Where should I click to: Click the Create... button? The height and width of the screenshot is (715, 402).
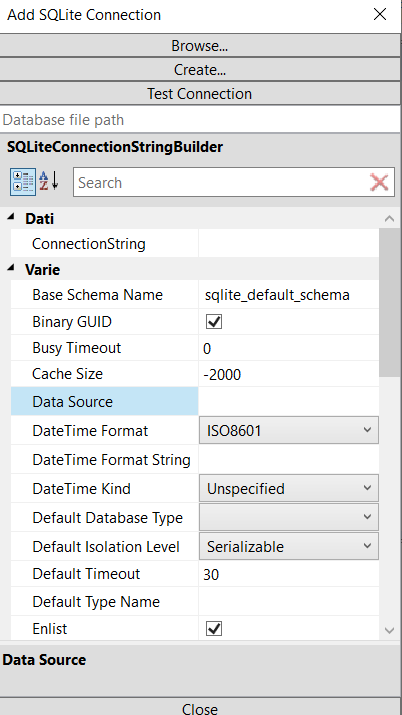tap(200, 70)
